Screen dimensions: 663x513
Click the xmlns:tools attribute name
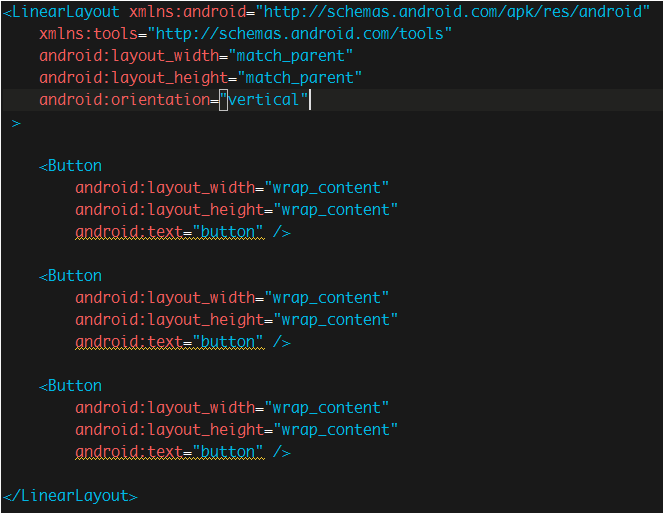point(88,33)
